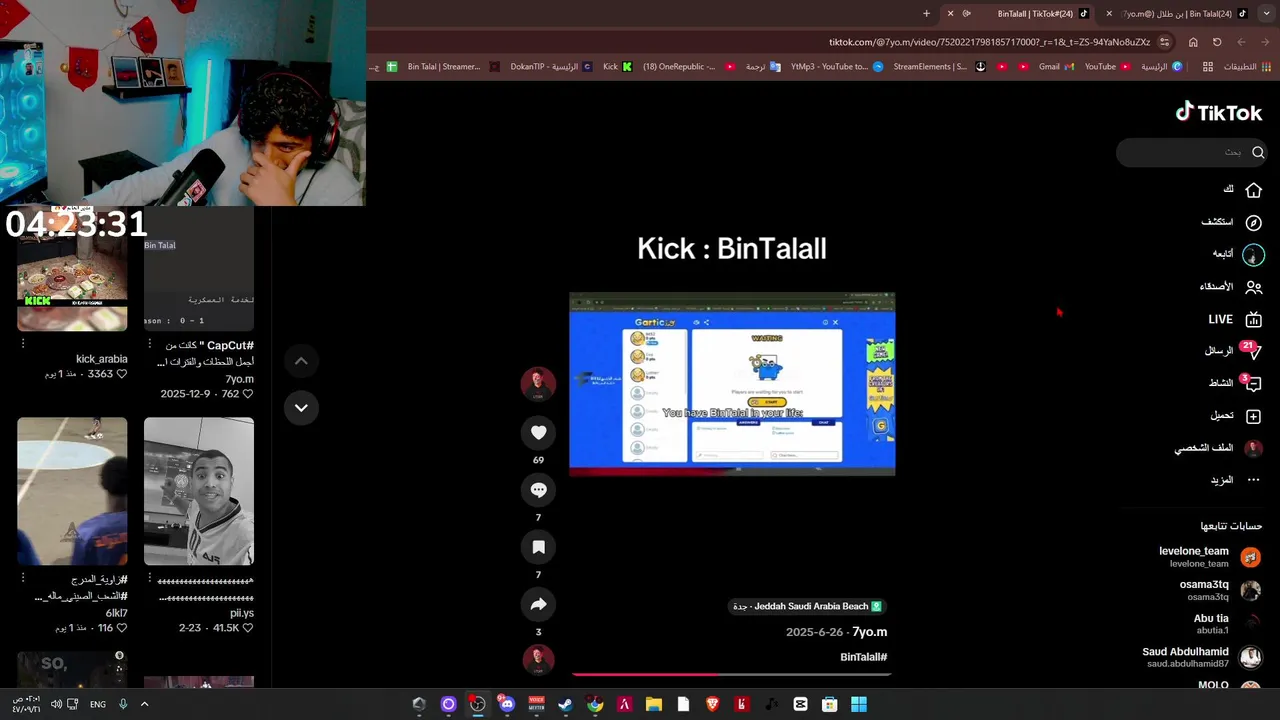Click the 116 likes heart on 6lkl7 video
Screen dimensions: 1280x720
[x=121, y=628]
